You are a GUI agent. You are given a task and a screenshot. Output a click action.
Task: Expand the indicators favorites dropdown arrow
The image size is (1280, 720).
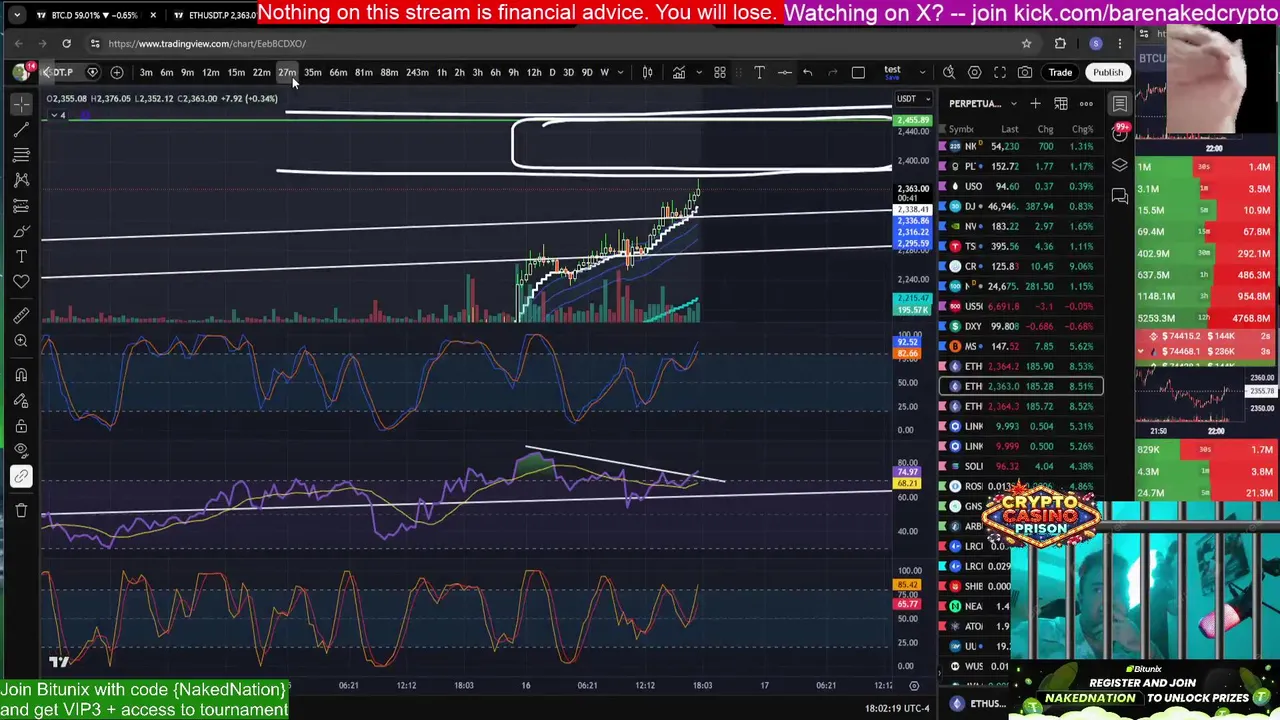[x=698, y=72]
